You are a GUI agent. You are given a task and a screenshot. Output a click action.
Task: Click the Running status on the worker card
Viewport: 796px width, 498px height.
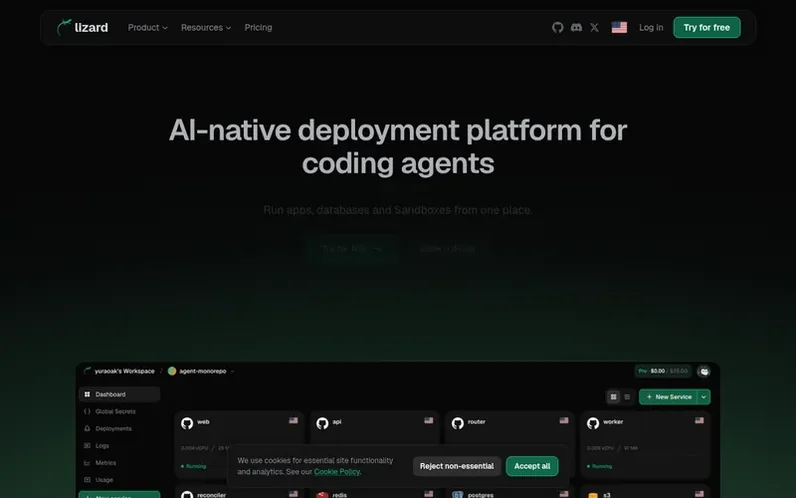[x=600, y=466]
